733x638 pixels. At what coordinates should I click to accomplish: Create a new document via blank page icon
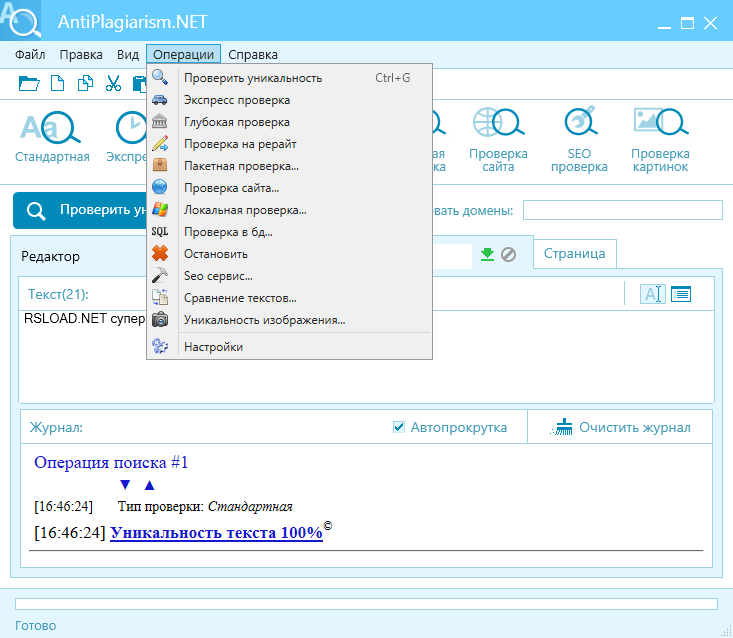tap(57, 83)
